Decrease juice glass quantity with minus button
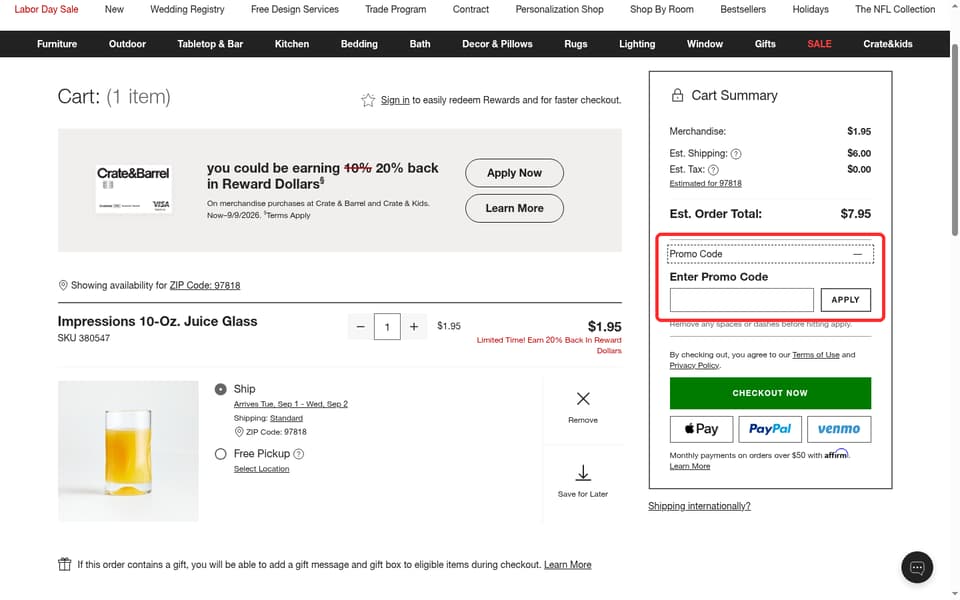Screen dimensions: 960x600 click(361, 326)
